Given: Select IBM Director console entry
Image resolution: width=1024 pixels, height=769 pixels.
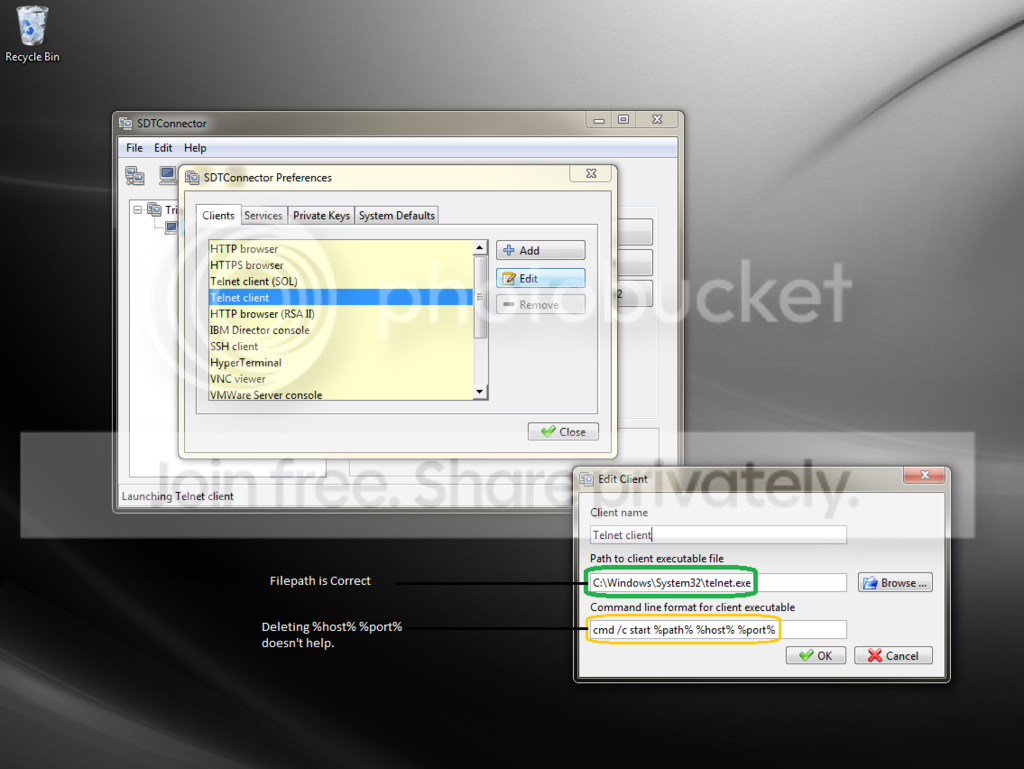Looking at the screenshot, I should click(340, 330).
